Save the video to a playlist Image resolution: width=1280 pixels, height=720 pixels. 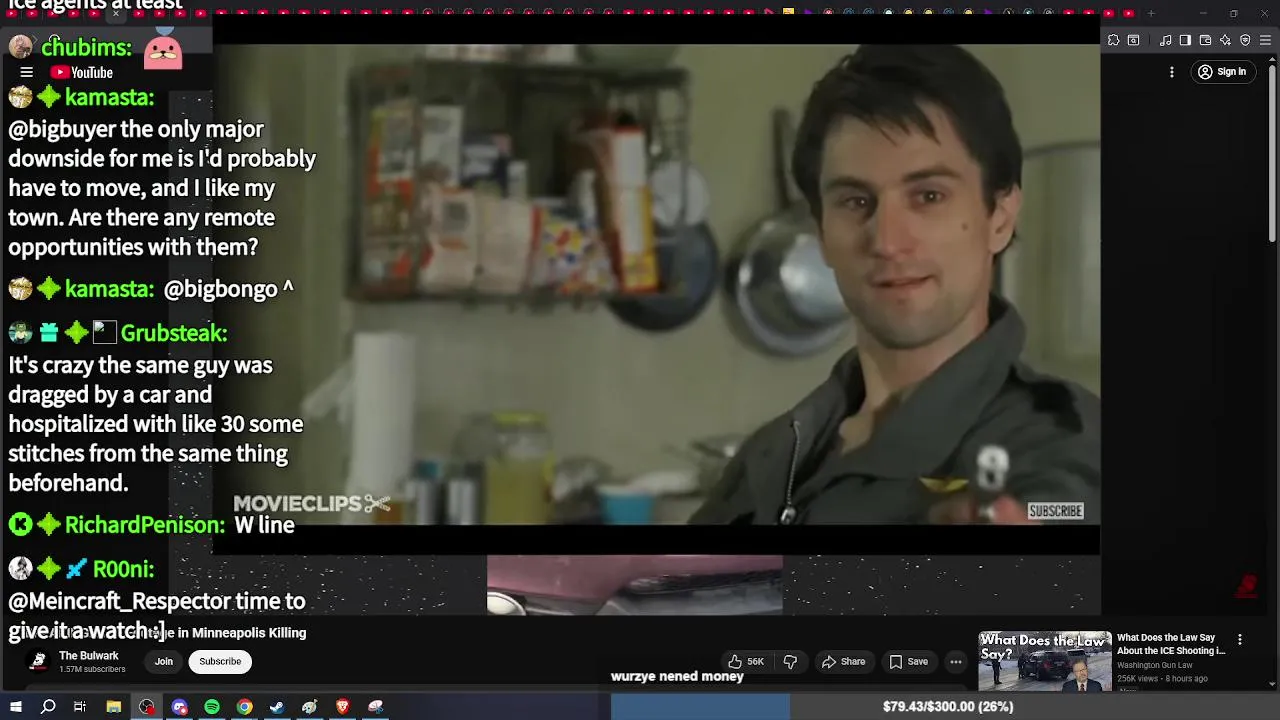pos(909,661)
